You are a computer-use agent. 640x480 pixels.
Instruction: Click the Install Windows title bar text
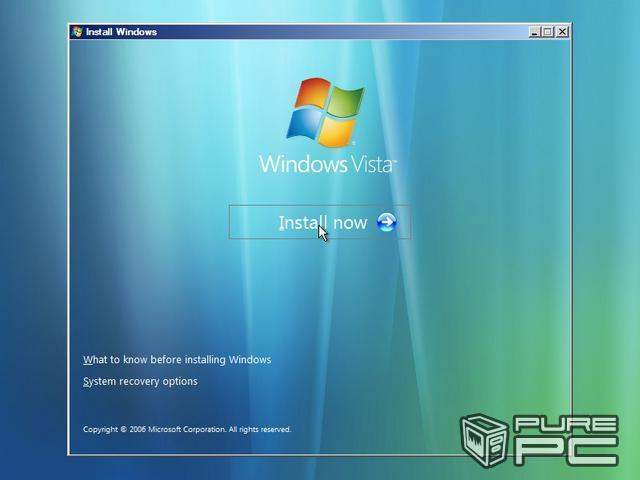[121, 32]
